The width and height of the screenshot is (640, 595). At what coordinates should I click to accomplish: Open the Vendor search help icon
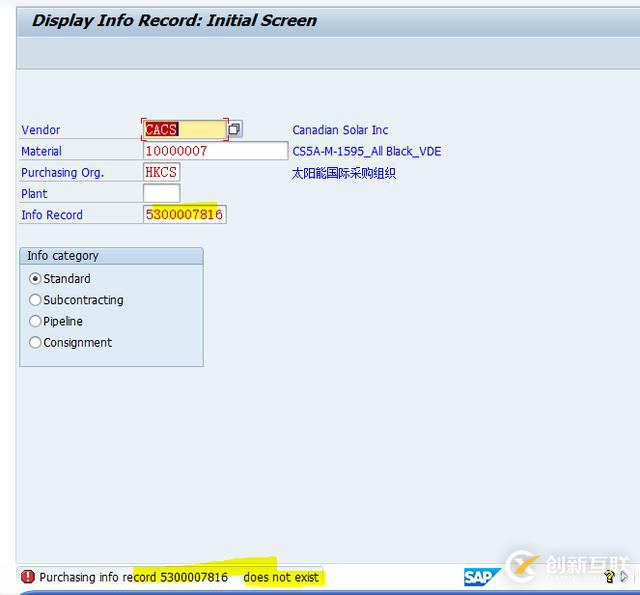pos(235,129)
